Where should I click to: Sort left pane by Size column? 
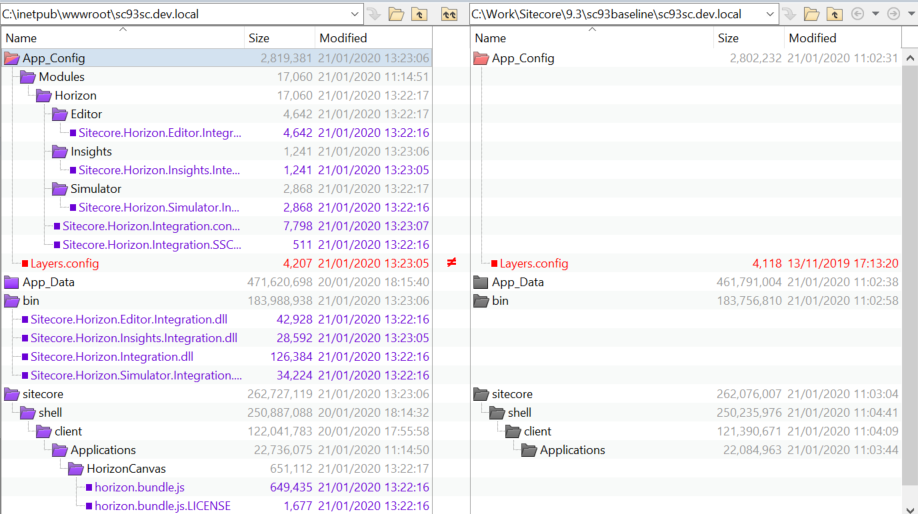click(279, 38)
